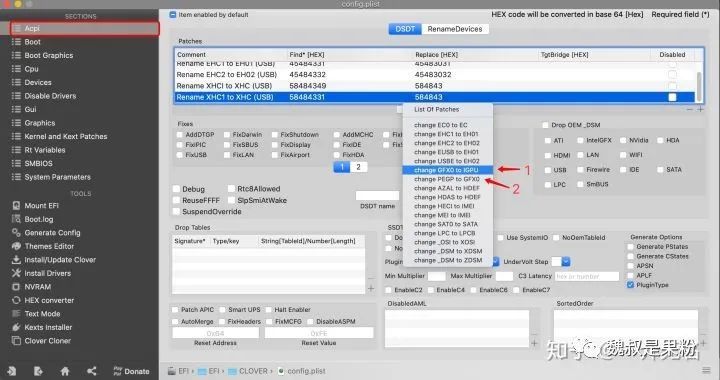Uncheck the PluginType option
Image resolution: width=720 pixels, height=380 pixels.
click(x=630, y=285)
